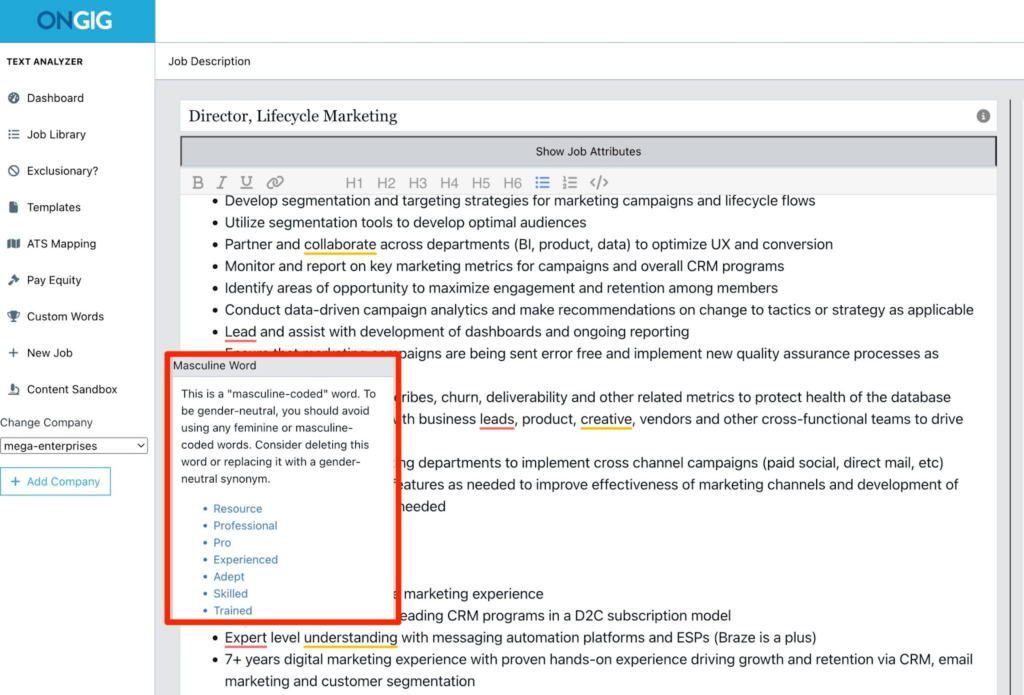Screen dimensions: 1024x695
Task: Select the bulleted list icon
Action: click(x=542, y=182)
